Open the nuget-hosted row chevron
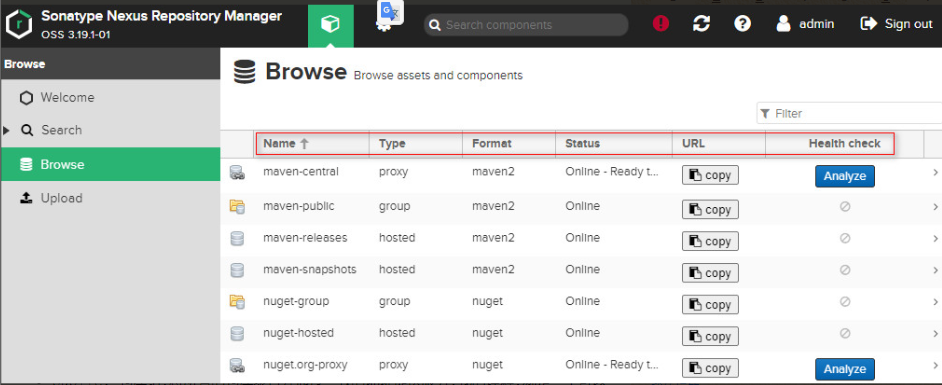942x385 pixels. 935,333
